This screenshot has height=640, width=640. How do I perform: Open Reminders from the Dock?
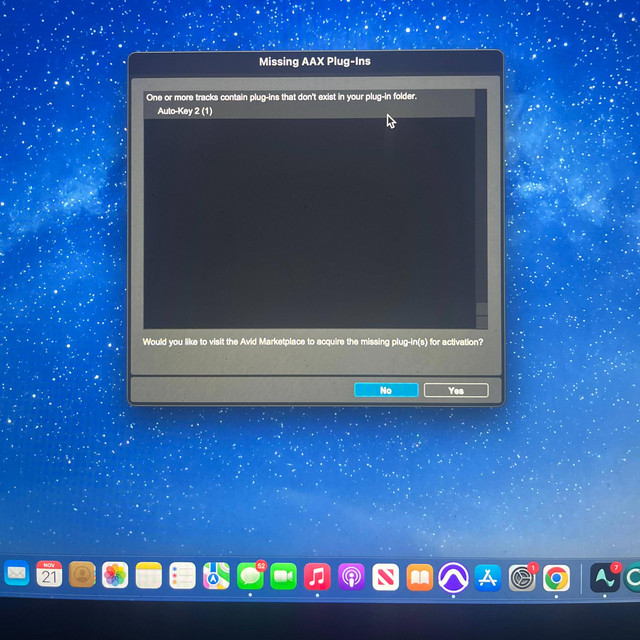[x=182, y=576]
